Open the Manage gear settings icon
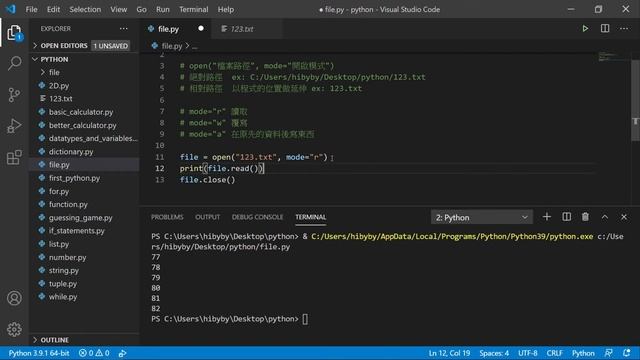The image size is (640, 360). pos(14,329)
